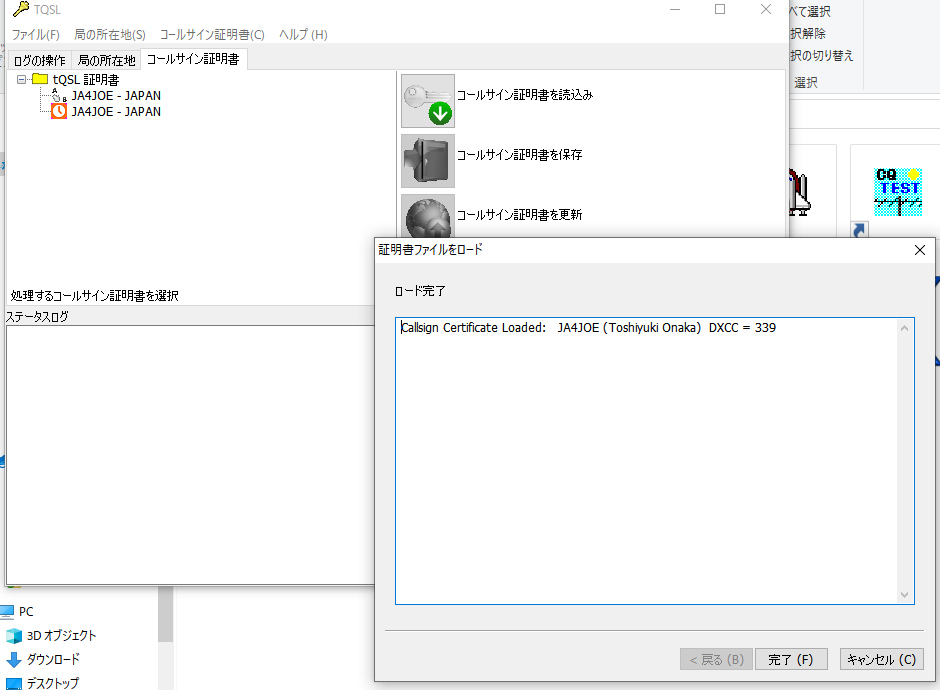This screenshot has height=690, width=940.
Task: Click the save callsign certificate safe icon
Action: [427, 161]
